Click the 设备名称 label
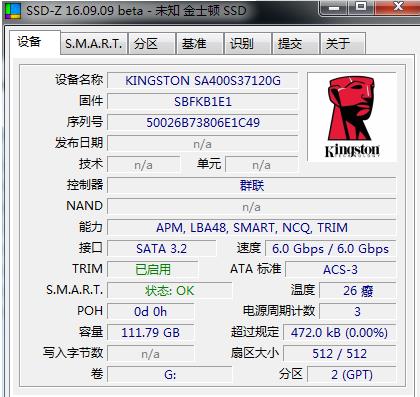Screen dimensions: 420x397 coord(79,80)
